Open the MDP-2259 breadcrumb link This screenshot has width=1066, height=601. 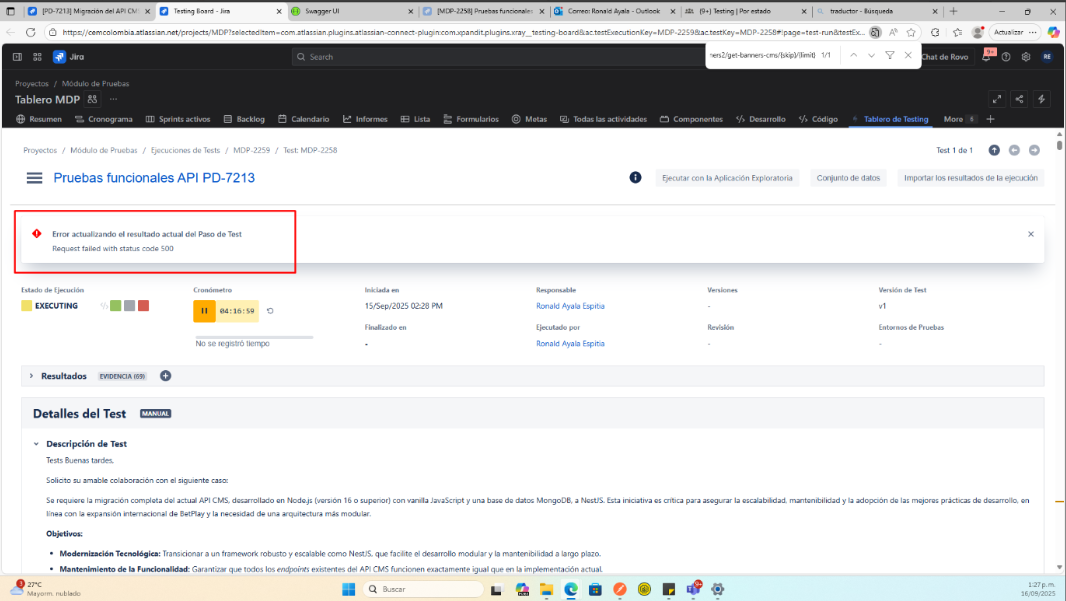tap(251, 150)
